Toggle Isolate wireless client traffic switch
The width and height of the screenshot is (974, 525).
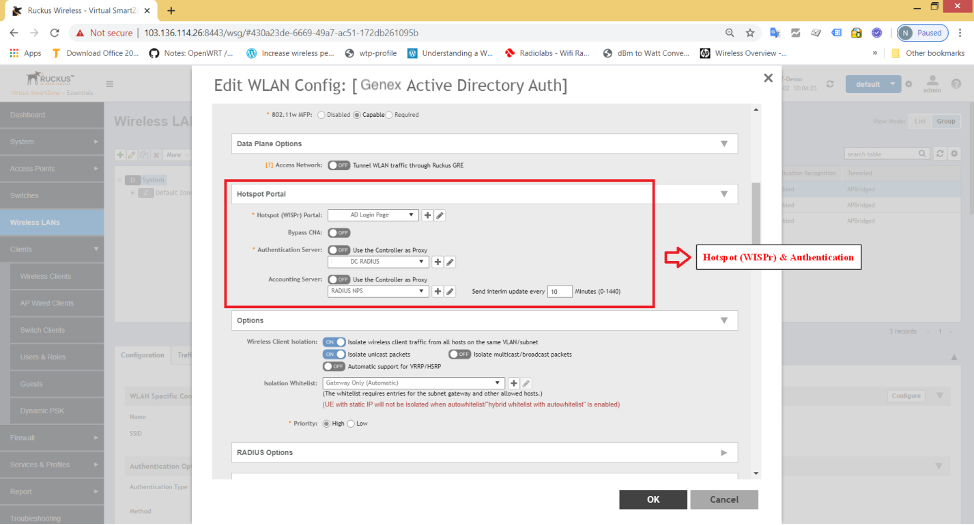point(334,342)
